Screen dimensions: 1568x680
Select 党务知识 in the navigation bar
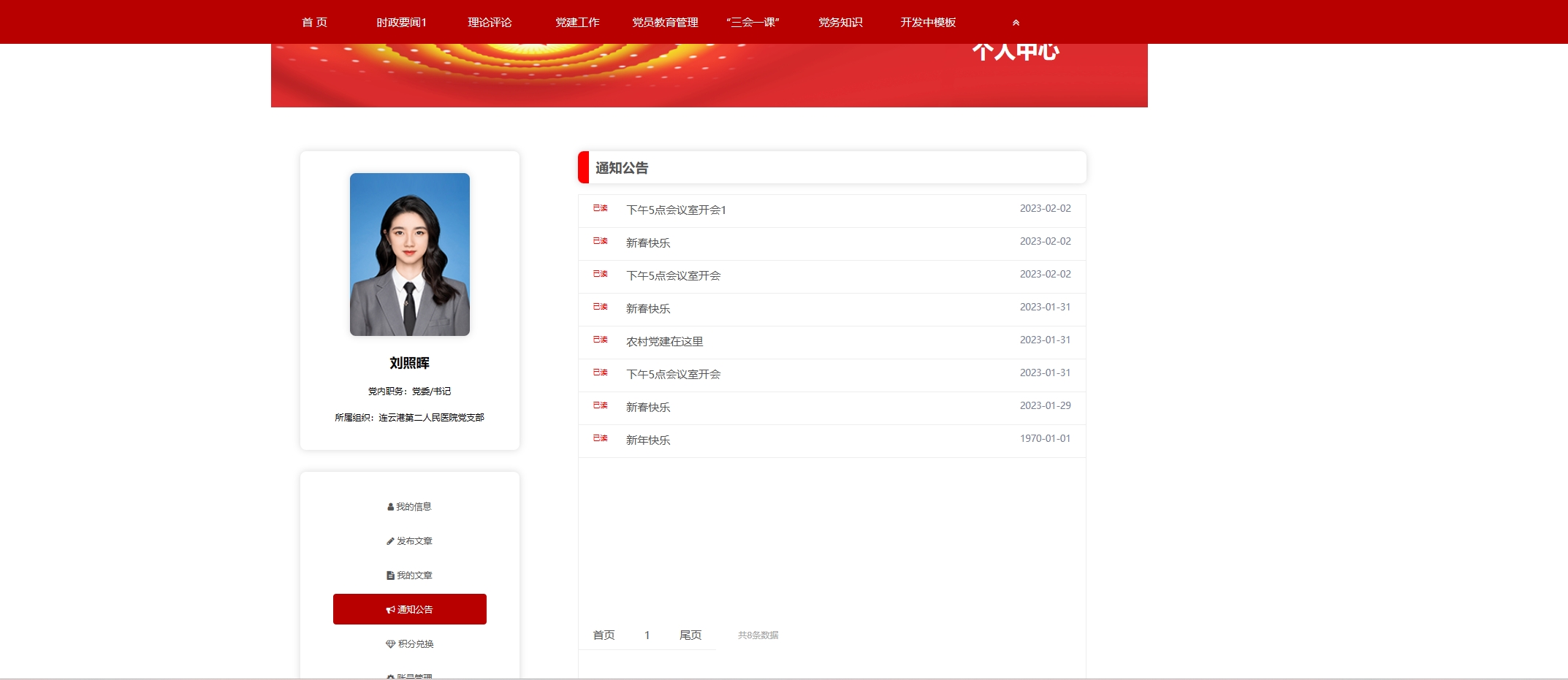point(840,23)
